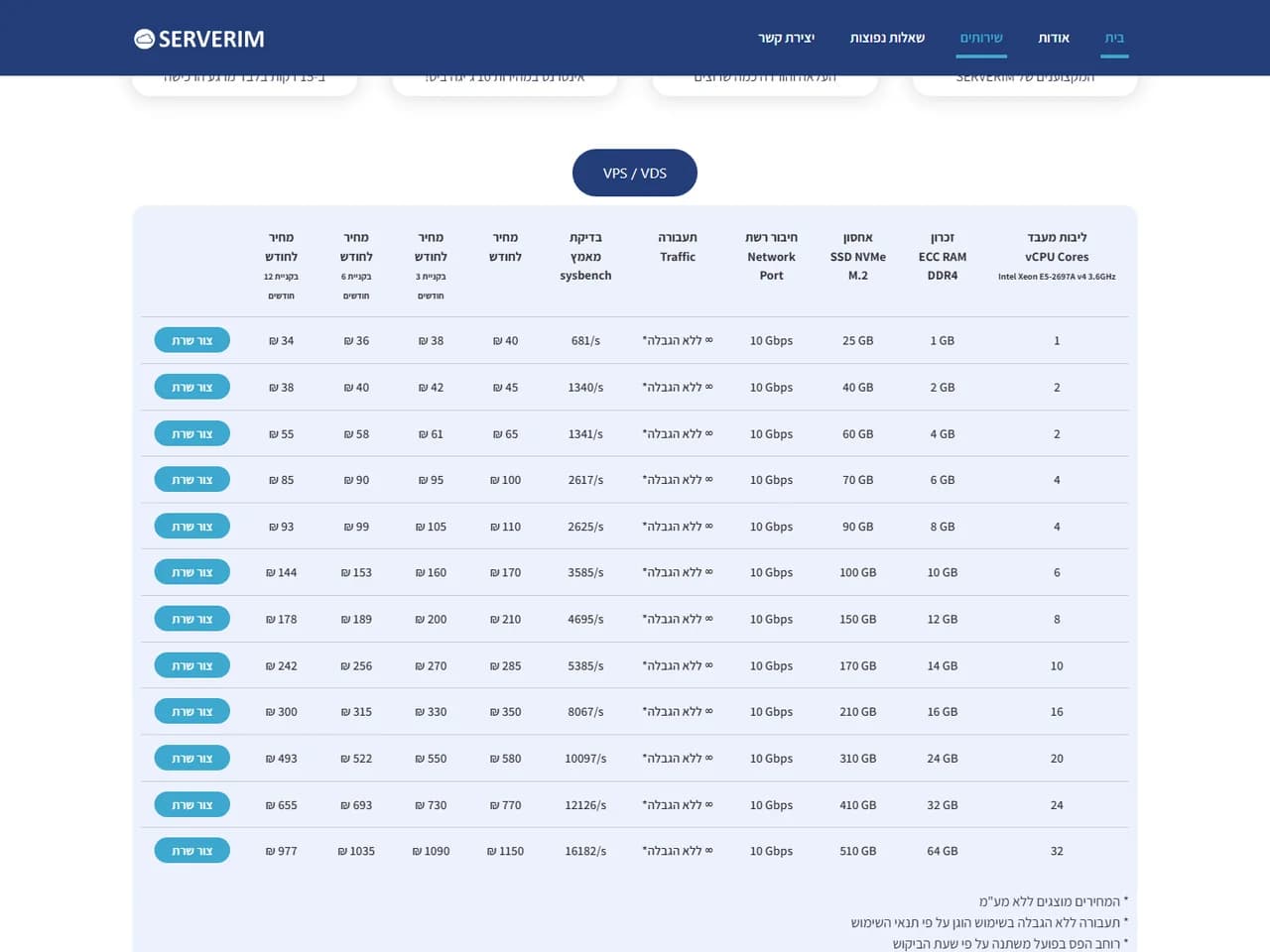Click the SERVERIM cloud logo
Screen dimensions: 1270x952
click(199, 39)
